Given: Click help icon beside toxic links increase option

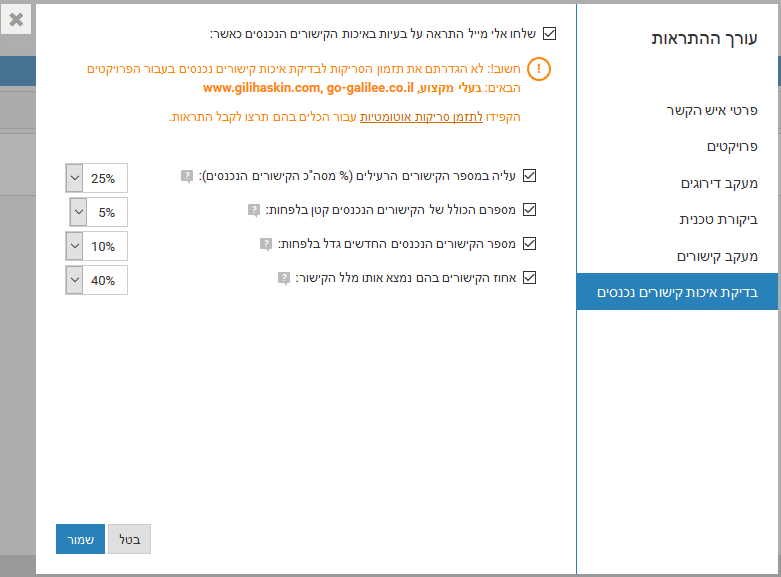Looking at the screenshot, I should [187, 176].
